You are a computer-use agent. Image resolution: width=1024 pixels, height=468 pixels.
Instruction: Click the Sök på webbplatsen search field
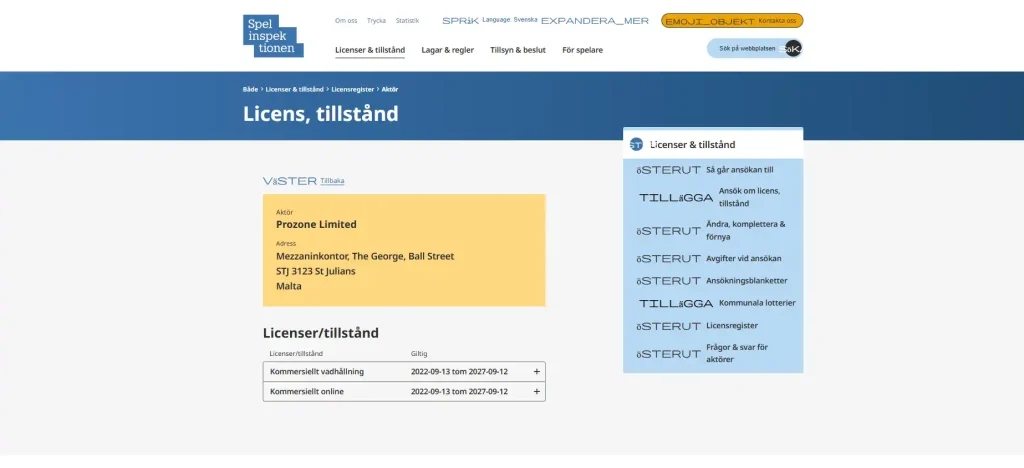pyautogui.click(x=746, y=48)
